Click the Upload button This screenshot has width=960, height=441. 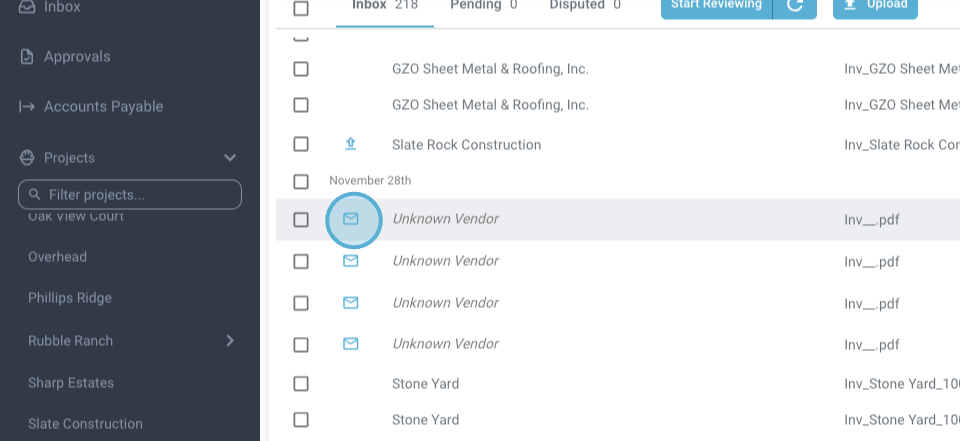[875, 6]
